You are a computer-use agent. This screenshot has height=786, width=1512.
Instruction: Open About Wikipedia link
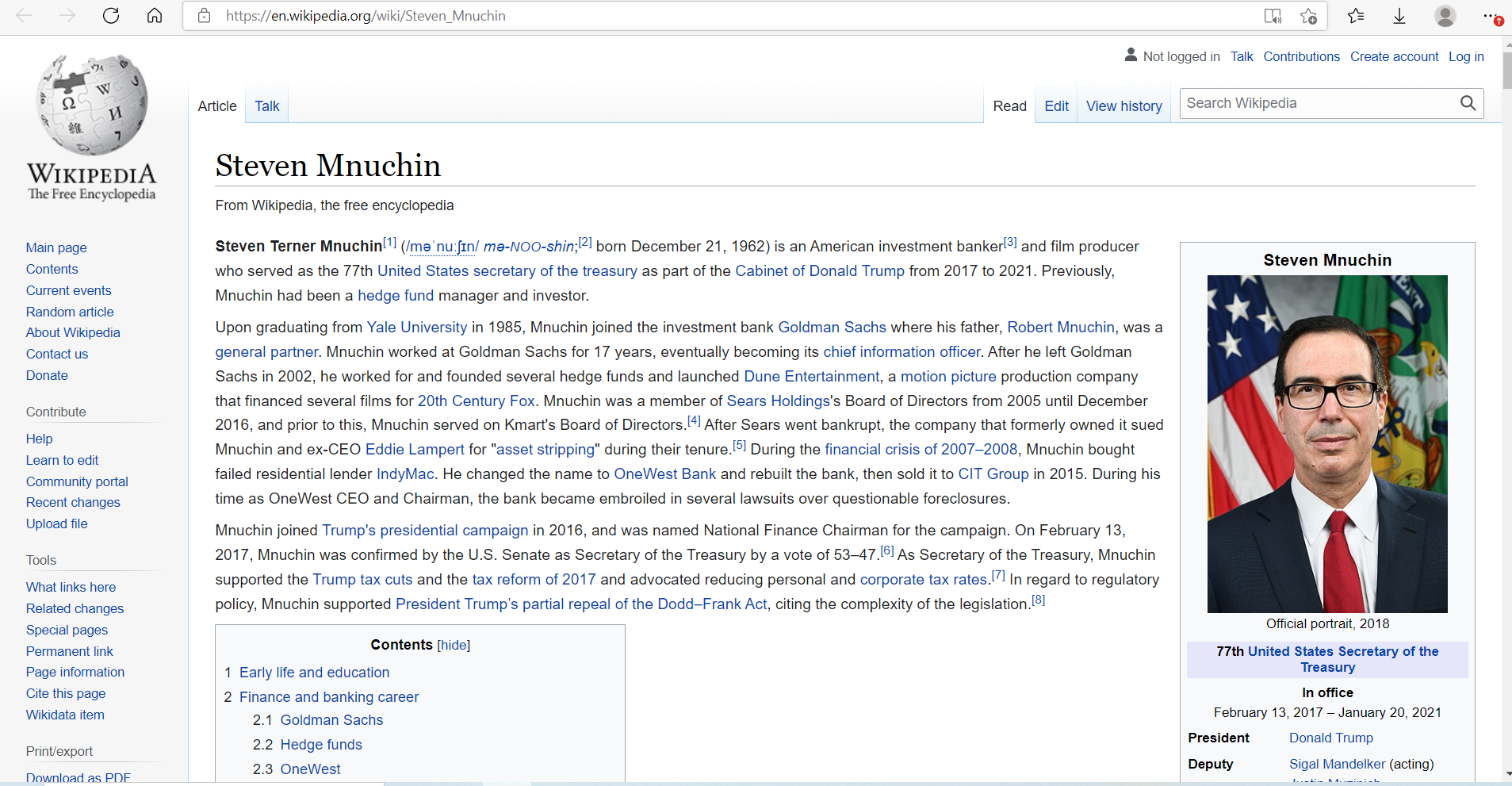click(73, 332)
